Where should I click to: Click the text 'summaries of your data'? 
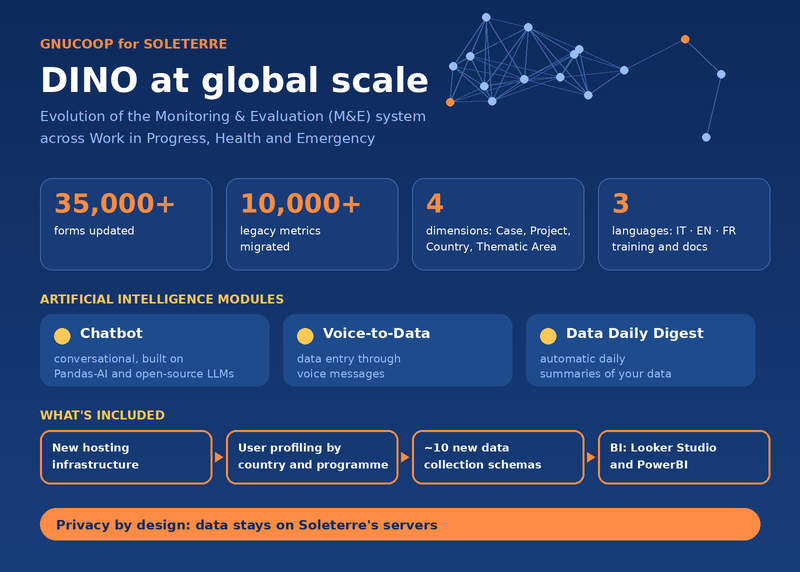(606, 374)
